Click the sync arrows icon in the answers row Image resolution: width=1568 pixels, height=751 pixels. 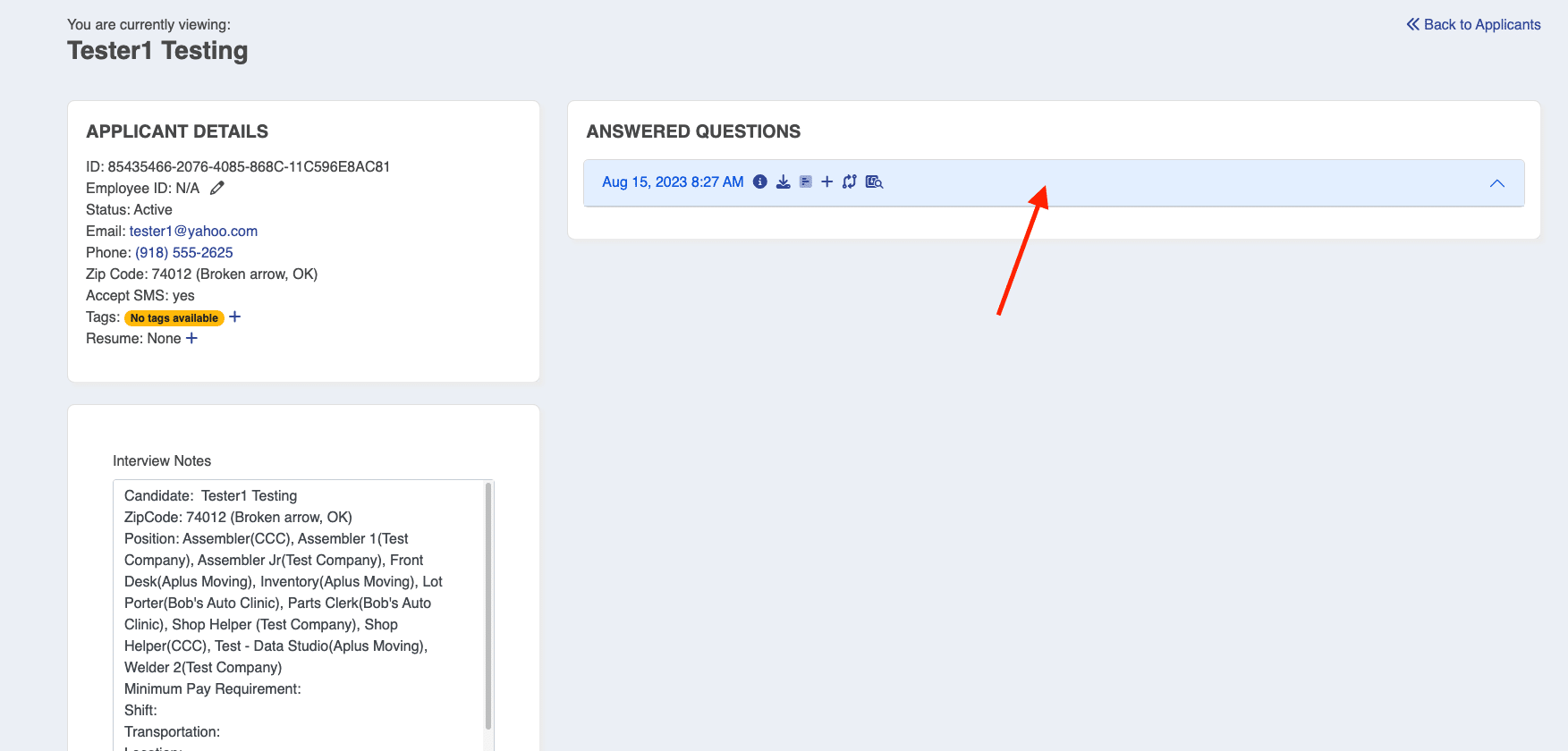click(x=849, y=181)
